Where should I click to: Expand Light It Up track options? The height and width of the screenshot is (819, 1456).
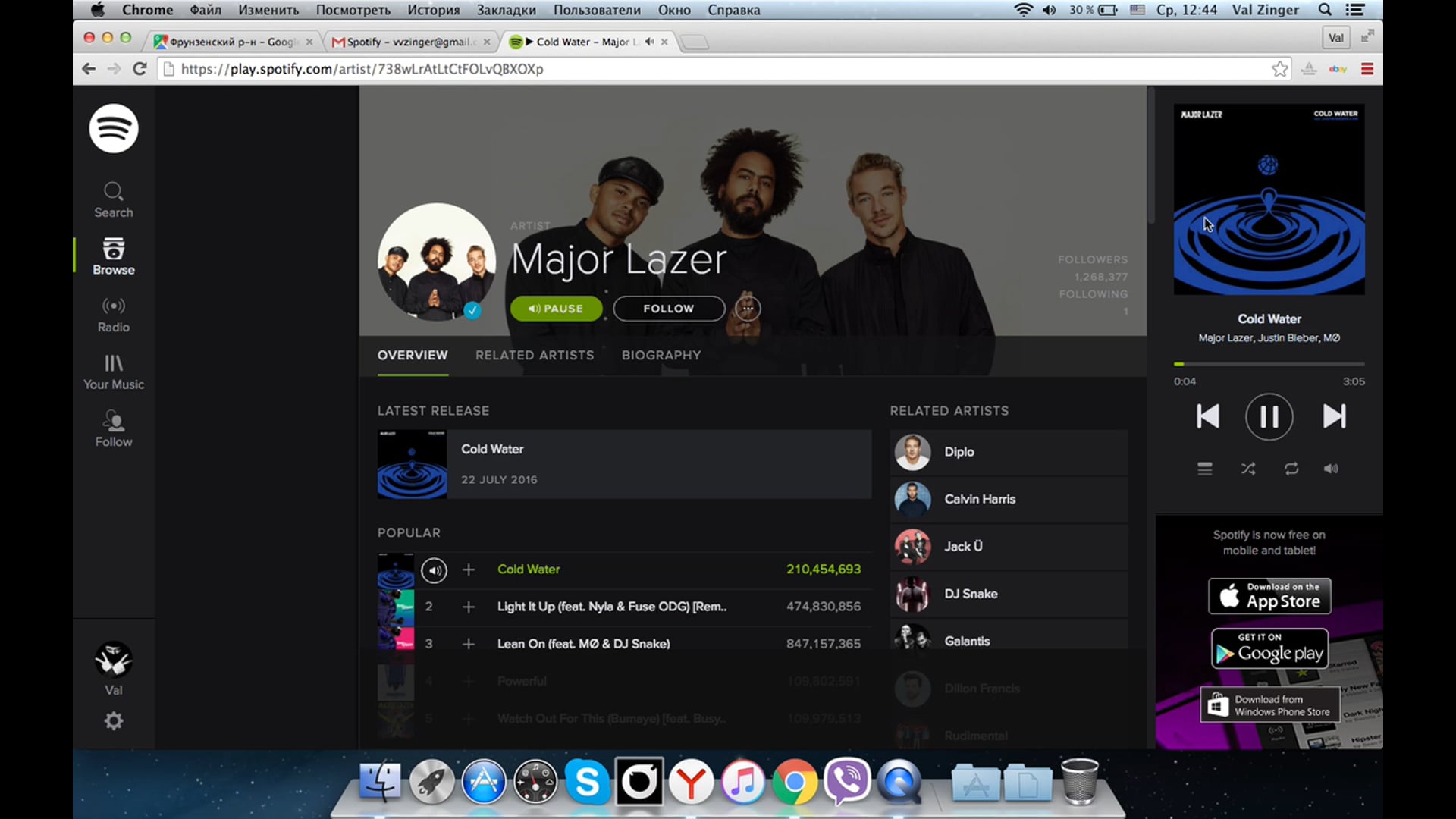(468, 606)
